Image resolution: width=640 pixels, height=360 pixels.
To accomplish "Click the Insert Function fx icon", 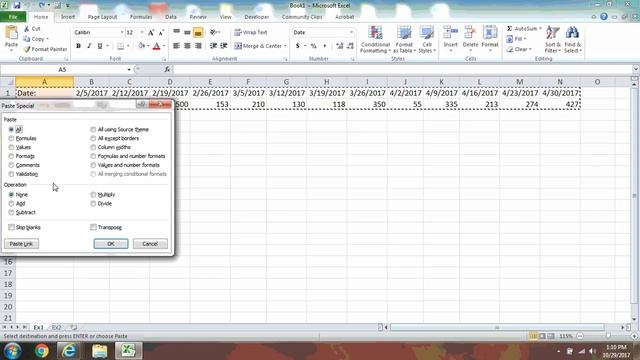I will (167, 69).
